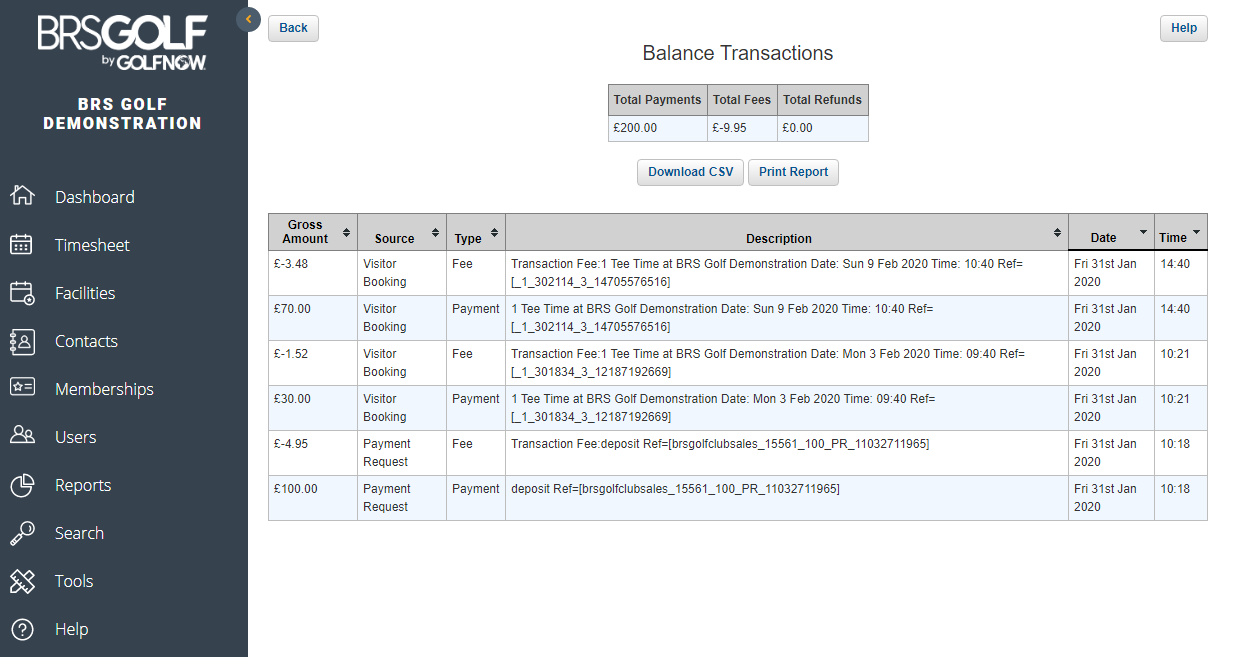Image resolution: width=1239 pixels, height=657 pixels.
Task: Click the Contacts address book icon
Action: 22,340
